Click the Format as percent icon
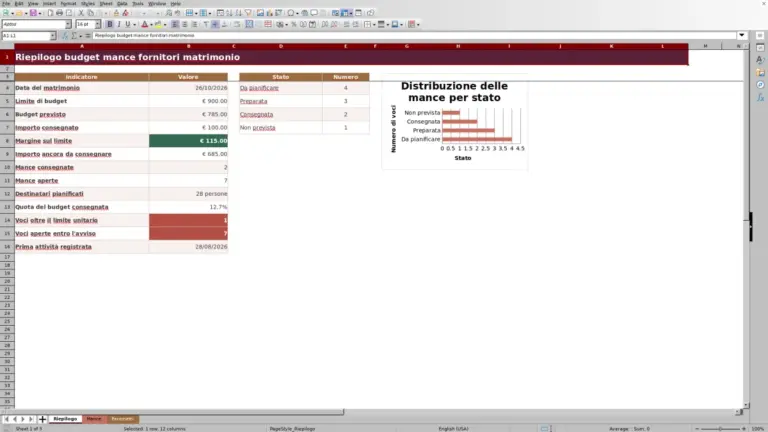The width and height of the screenshot is (768, 432). [x=294, y=24]
